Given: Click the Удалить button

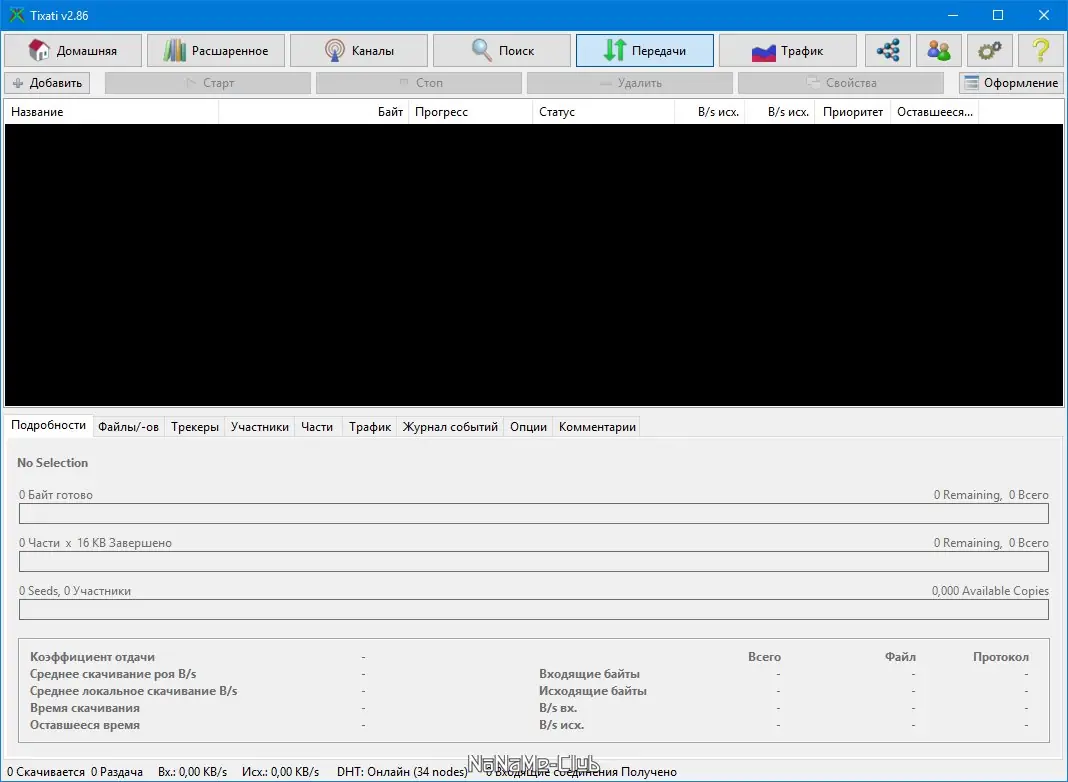Looking at the screenshot, I should [630, 83].
